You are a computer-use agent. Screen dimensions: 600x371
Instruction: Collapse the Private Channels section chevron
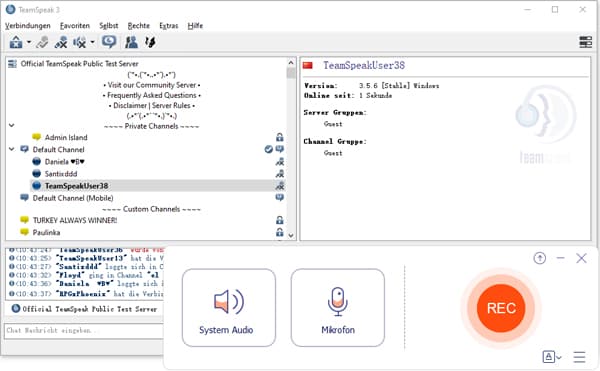point(12,125)
